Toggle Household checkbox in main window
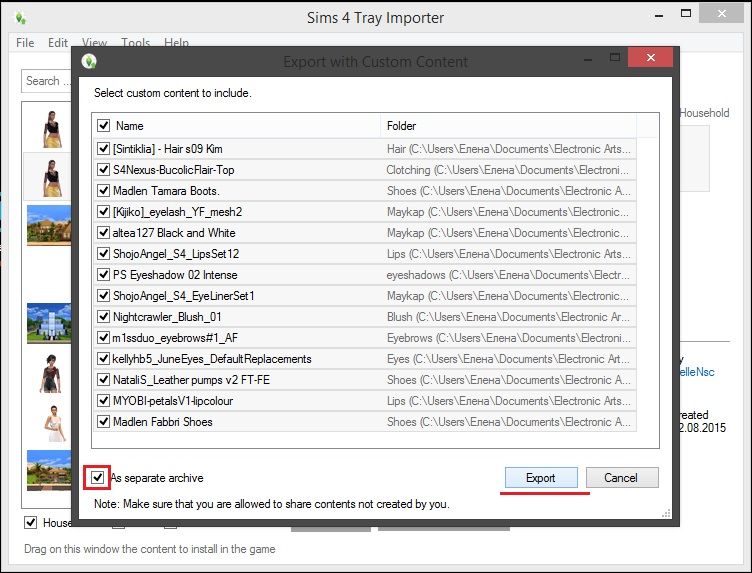 (x=31, y=523)
